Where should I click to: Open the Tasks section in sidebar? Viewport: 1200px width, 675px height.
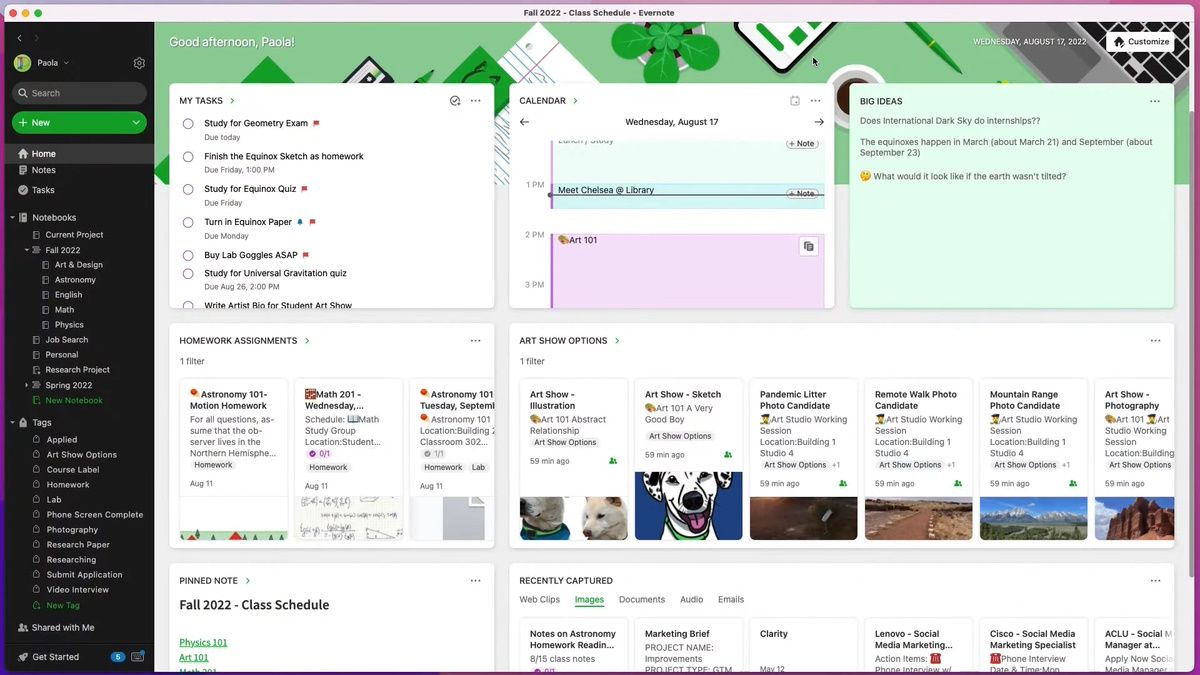(x=43, y=190)
